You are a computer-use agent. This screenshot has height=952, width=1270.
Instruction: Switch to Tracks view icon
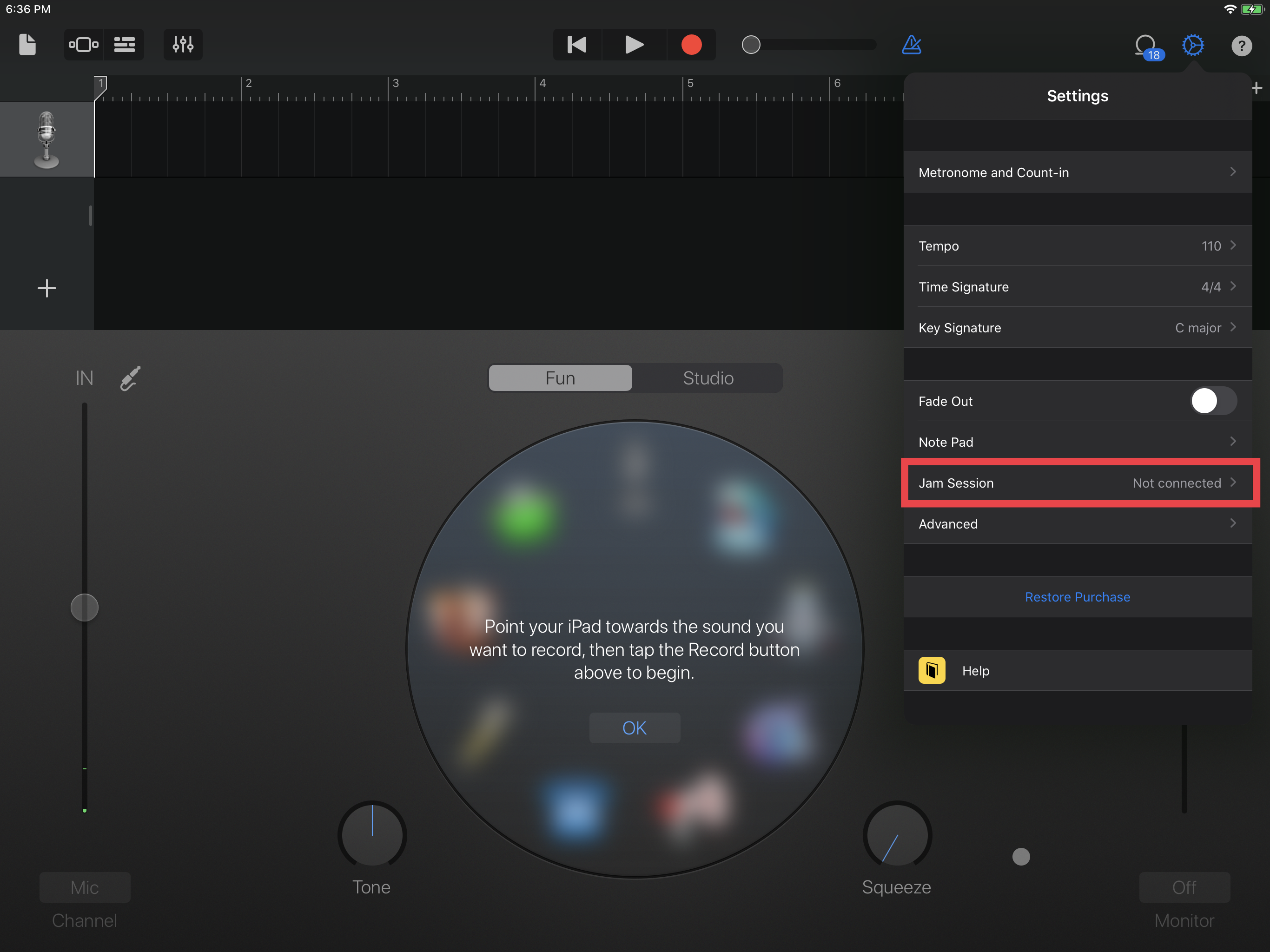125,44
